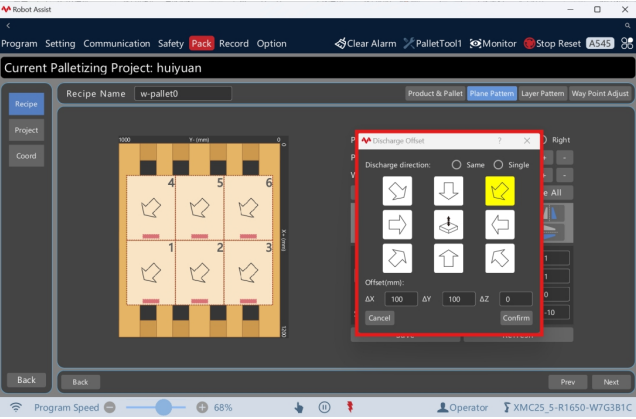This screenshot has width=636, height=419.
Task: Increase program speed with plus icon
Action: click(x=202, y=407)
